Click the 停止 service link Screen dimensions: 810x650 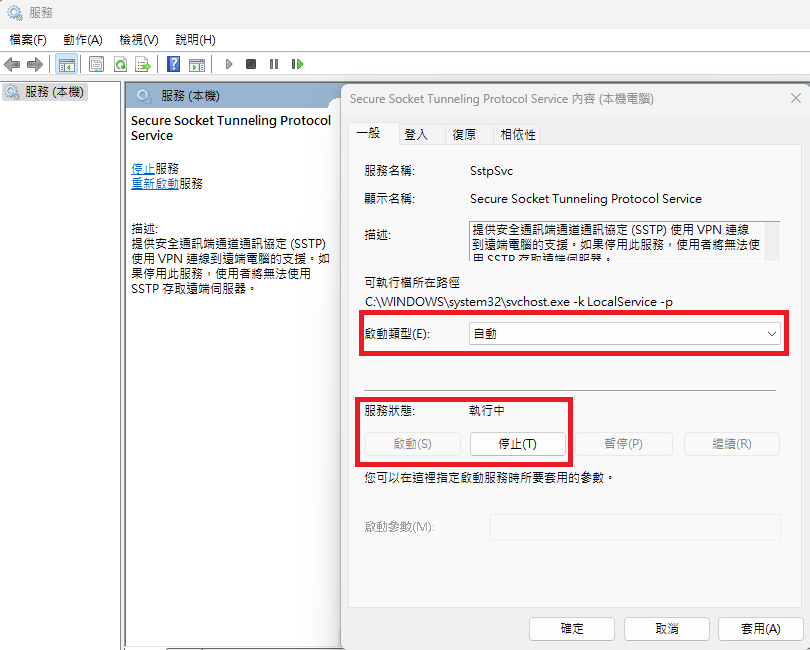coord(143,168)
